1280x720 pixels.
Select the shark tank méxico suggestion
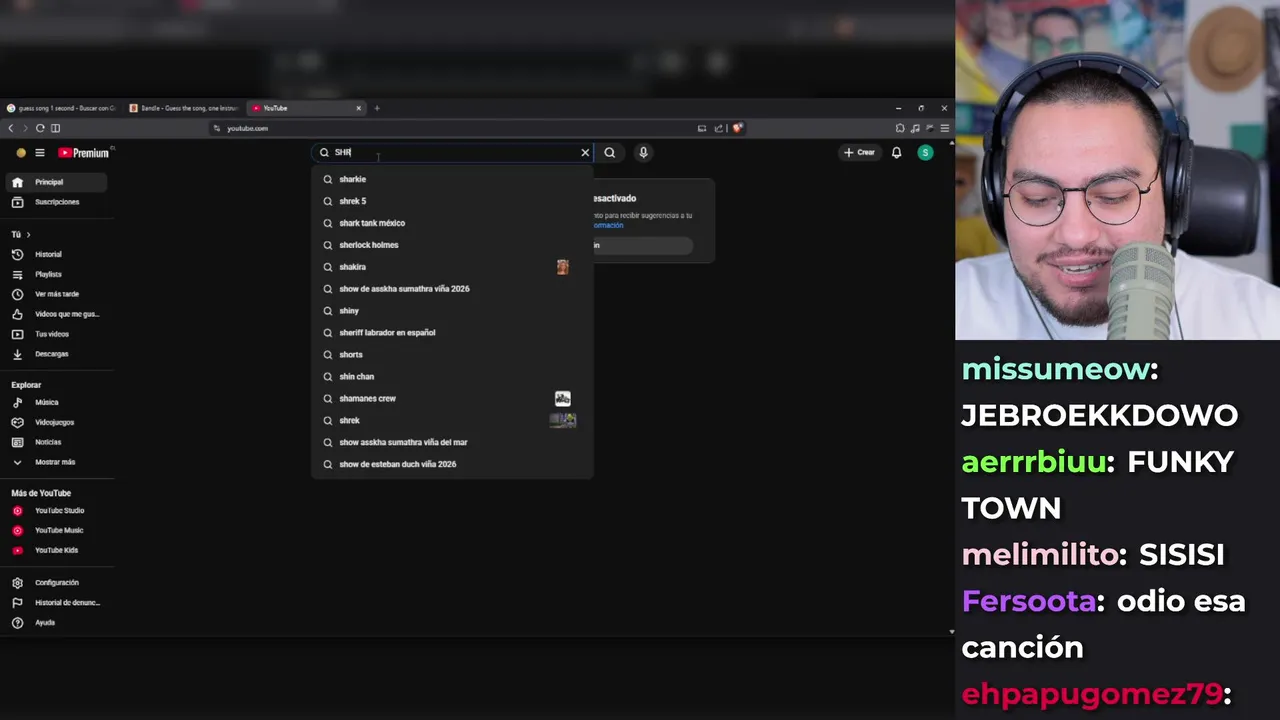click(x=452, y=223)
